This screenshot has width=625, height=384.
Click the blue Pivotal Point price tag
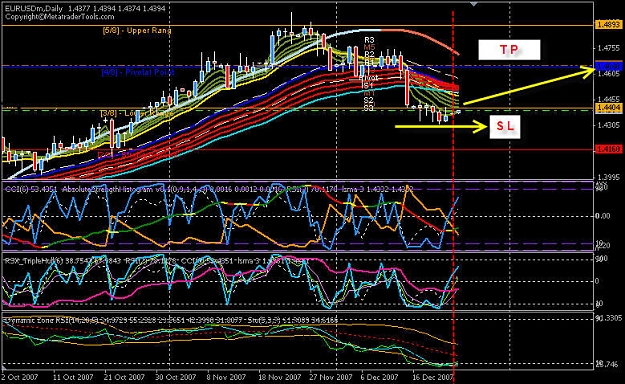pyautogui.click(x=608, y=66)
